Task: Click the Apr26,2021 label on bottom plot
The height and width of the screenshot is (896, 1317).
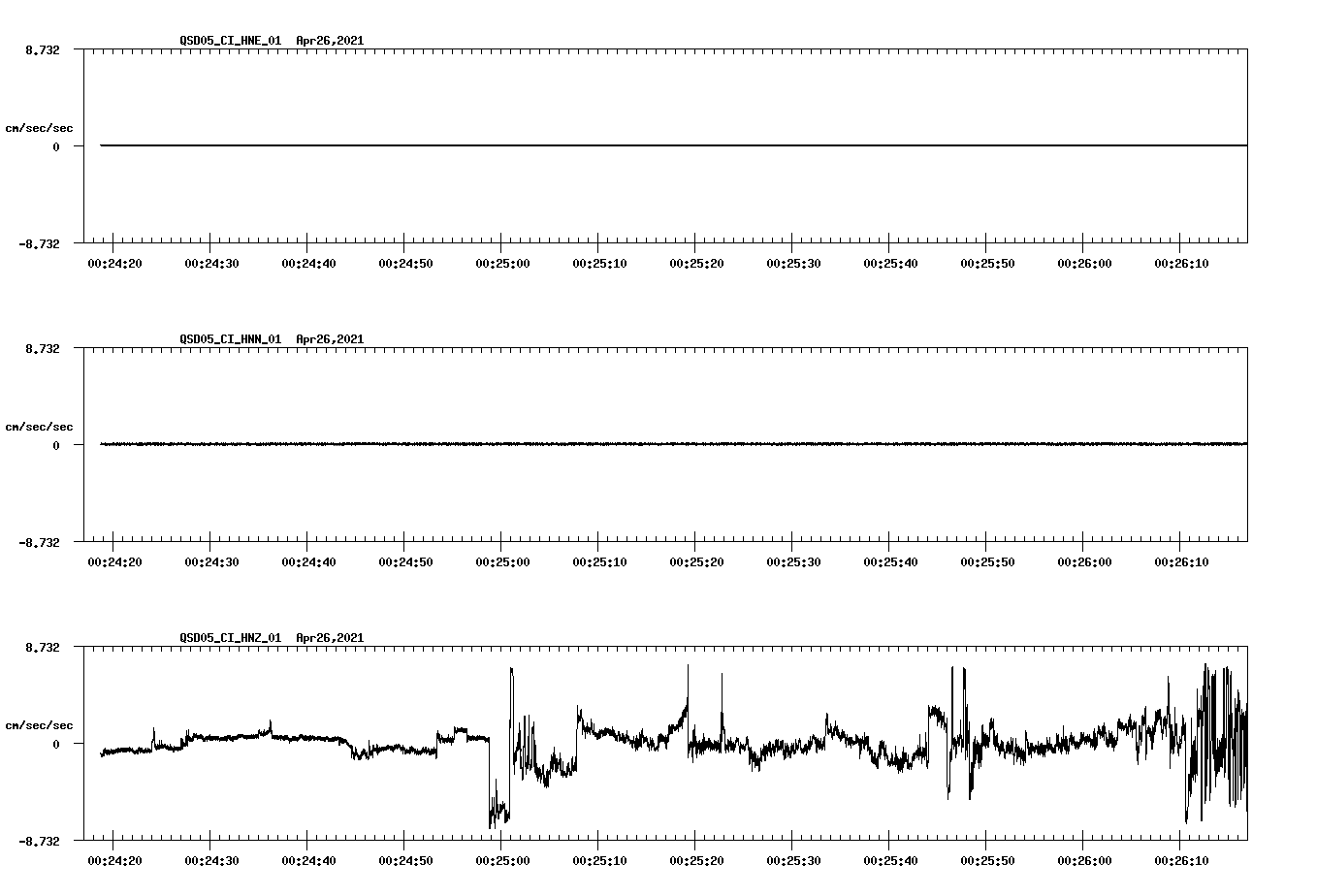Action: point(329,638)
